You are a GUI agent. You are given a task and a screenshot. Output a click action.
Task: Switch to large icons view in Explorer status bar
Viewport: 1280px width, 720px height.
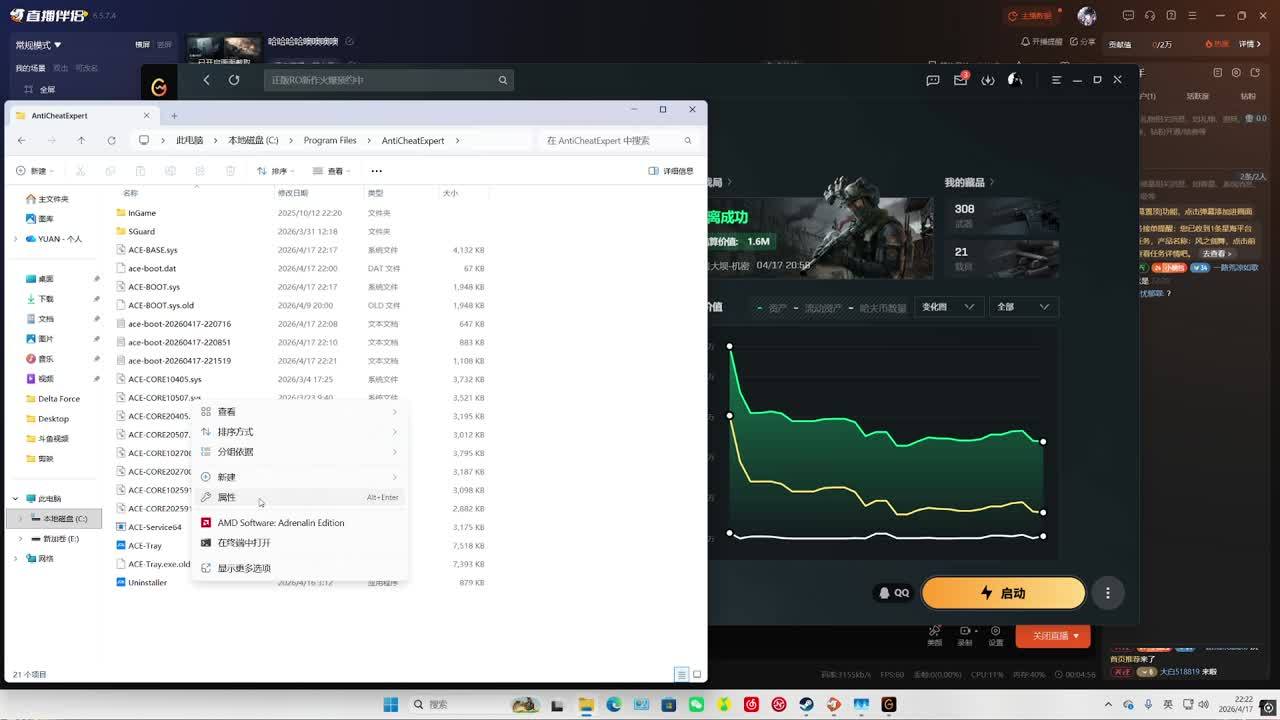pyautogui.click(x=697, y=674)
